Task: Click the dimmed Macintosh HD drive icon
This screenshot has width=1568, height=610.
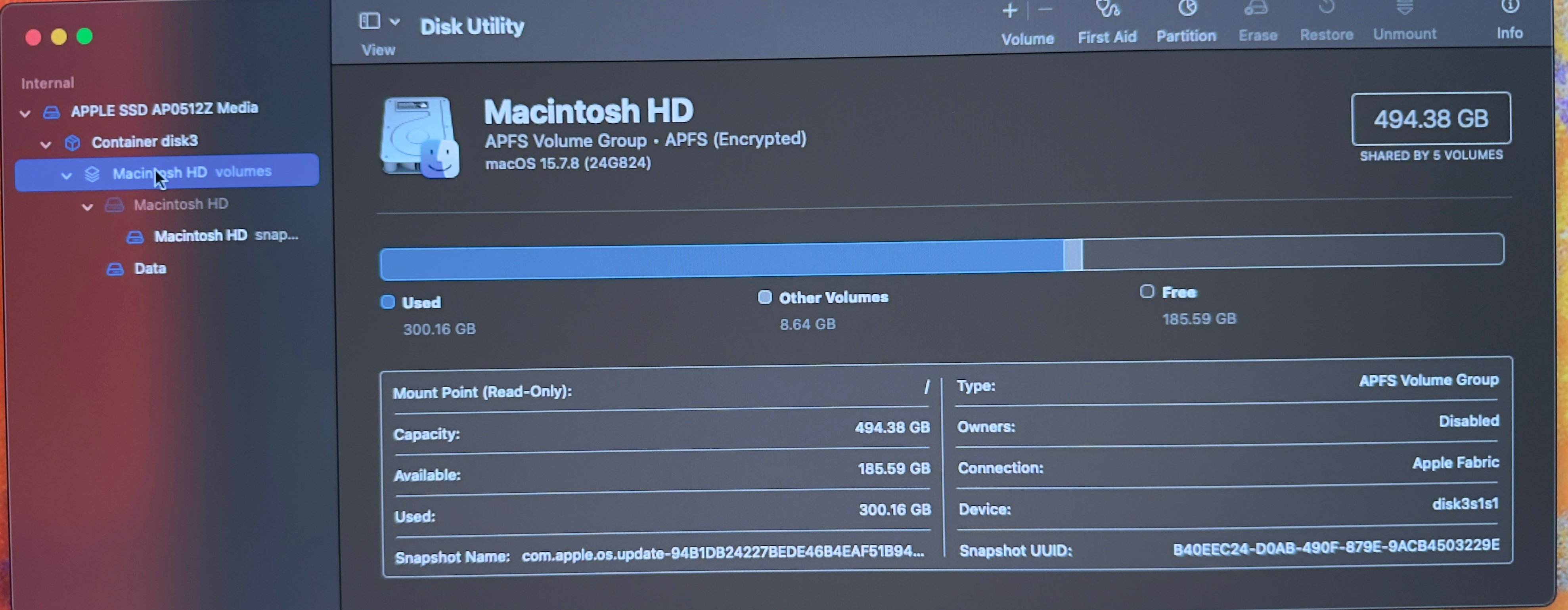Action: (x=114, y=205)
